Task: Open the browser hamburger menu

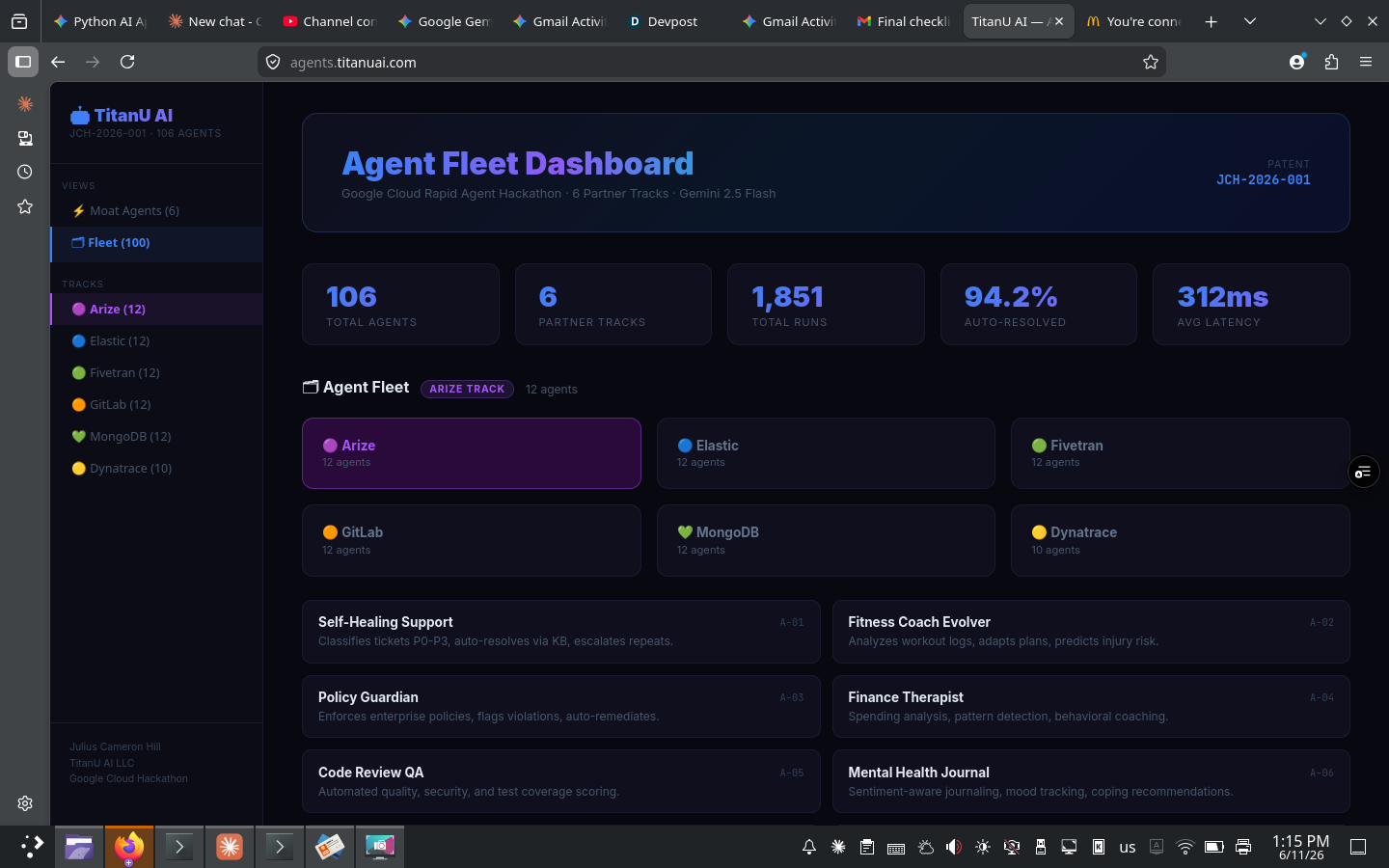Action: (x=1366, y=62)
